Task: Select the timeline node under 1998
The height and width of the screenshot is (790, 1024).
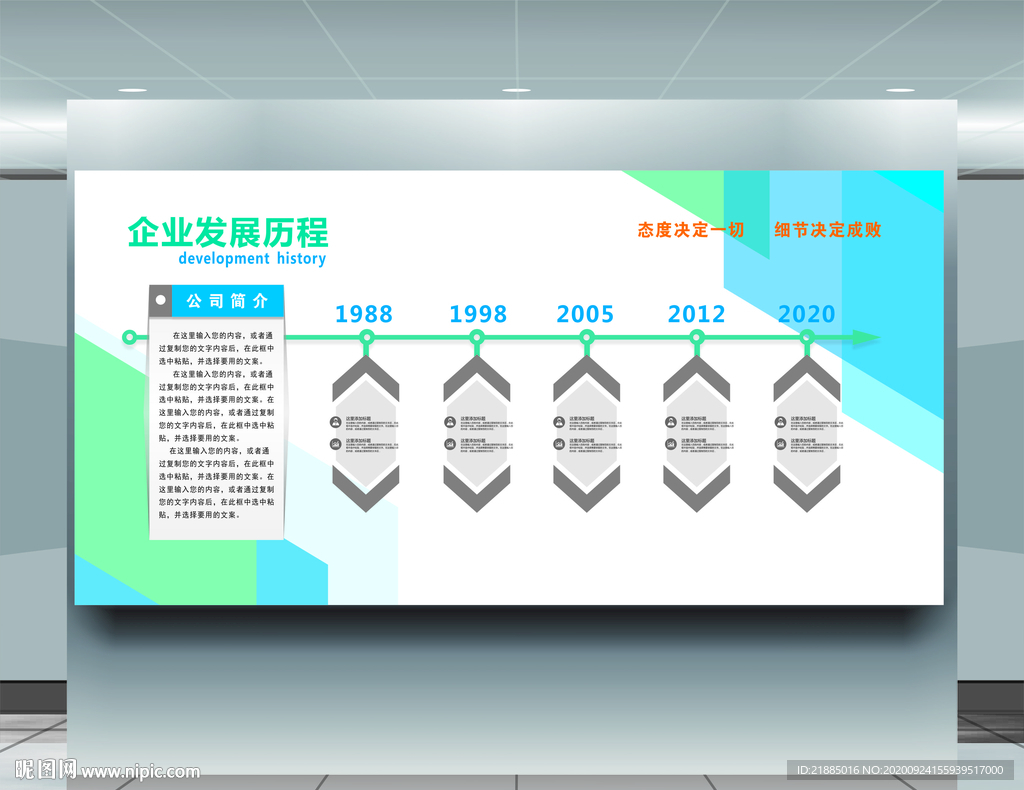Action: [x=477, y=338]
